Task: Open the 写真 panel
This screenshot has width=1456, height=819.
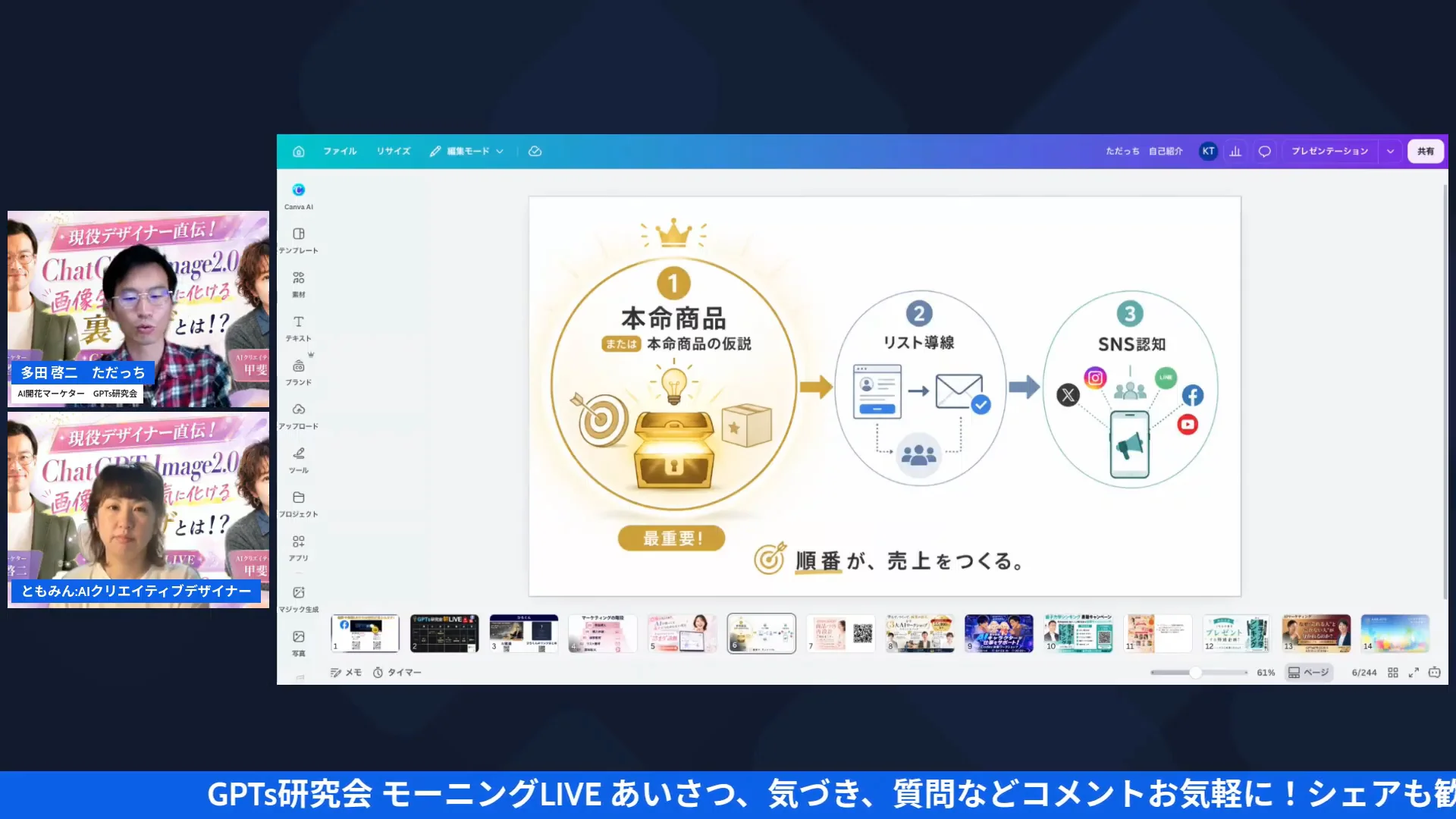Action: tap(299, 642)
